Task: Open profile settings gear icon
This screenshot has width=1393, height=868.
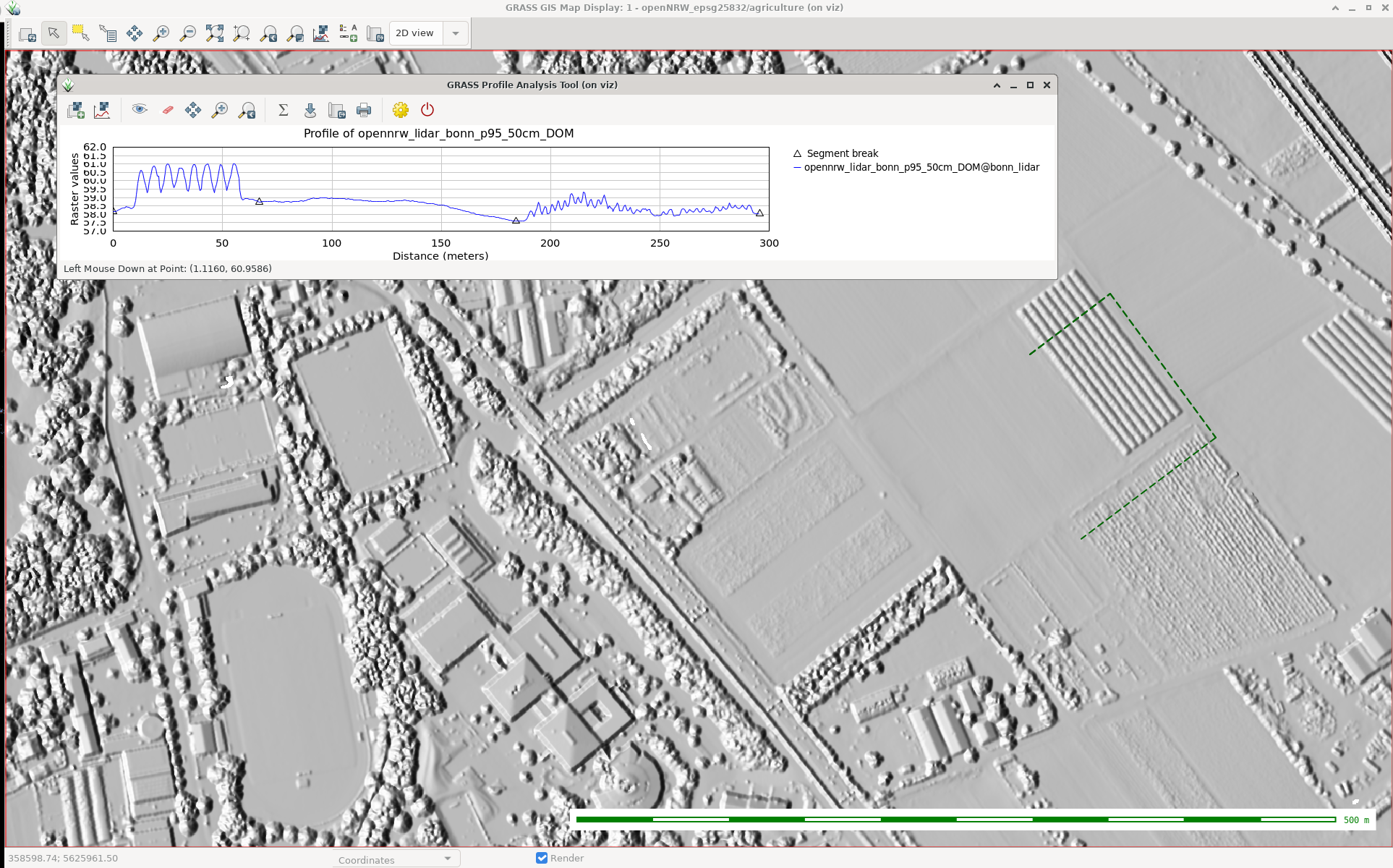Action: point(401,110)
